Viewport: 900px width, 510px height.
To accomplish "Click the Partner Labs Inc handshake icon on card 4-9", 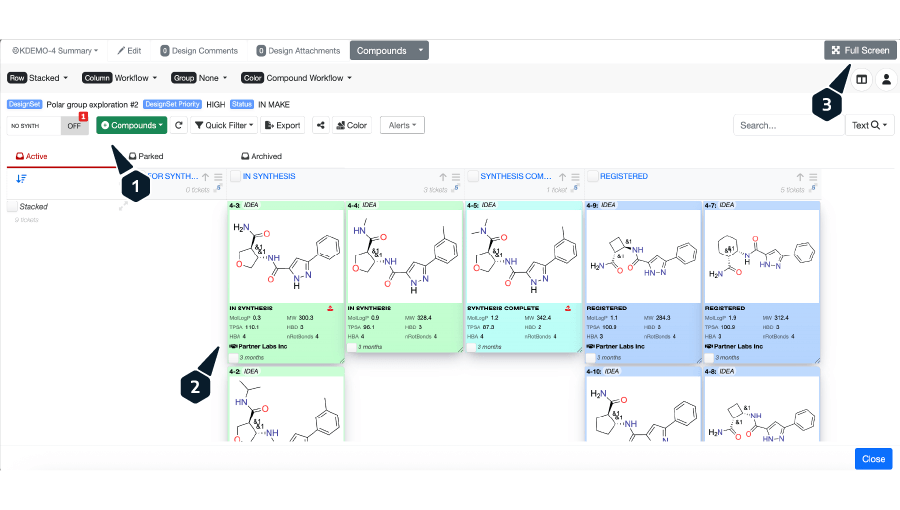I will click(591, 347).
